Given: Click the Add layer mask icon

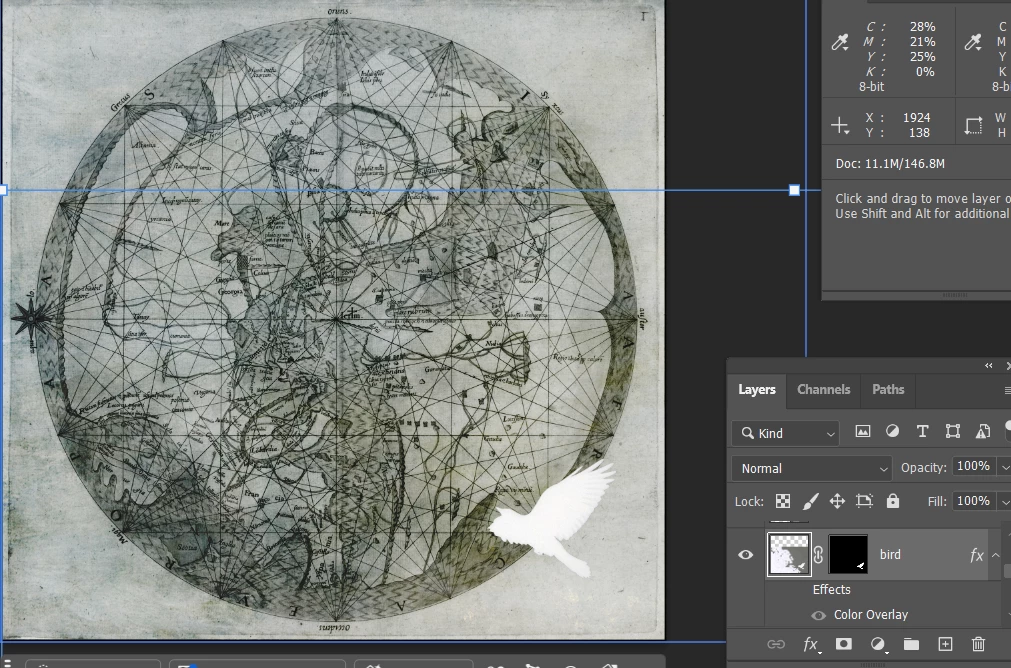Looking at the screenshot, I should (843, 644).
